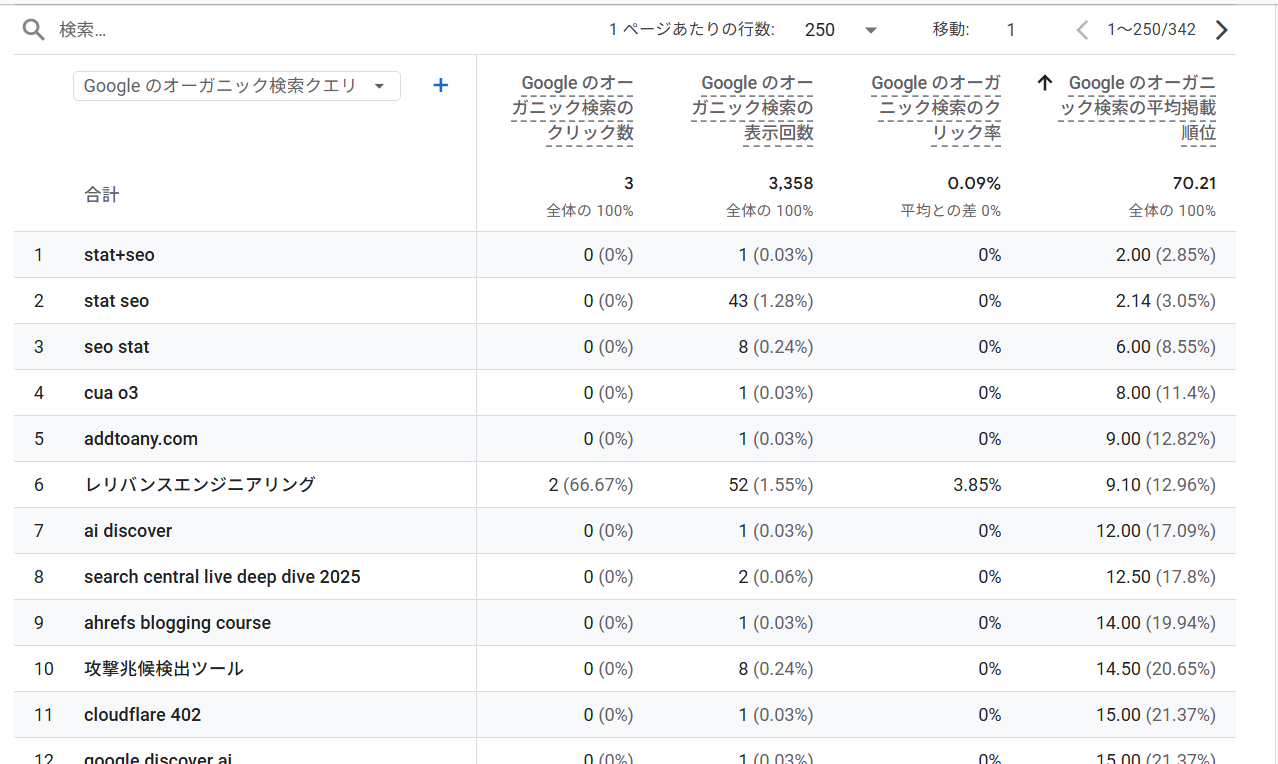This screenshot has height=764, width=1278.
Task: Expand the dropdown arrow next to 250
Action: coord(869,30)
